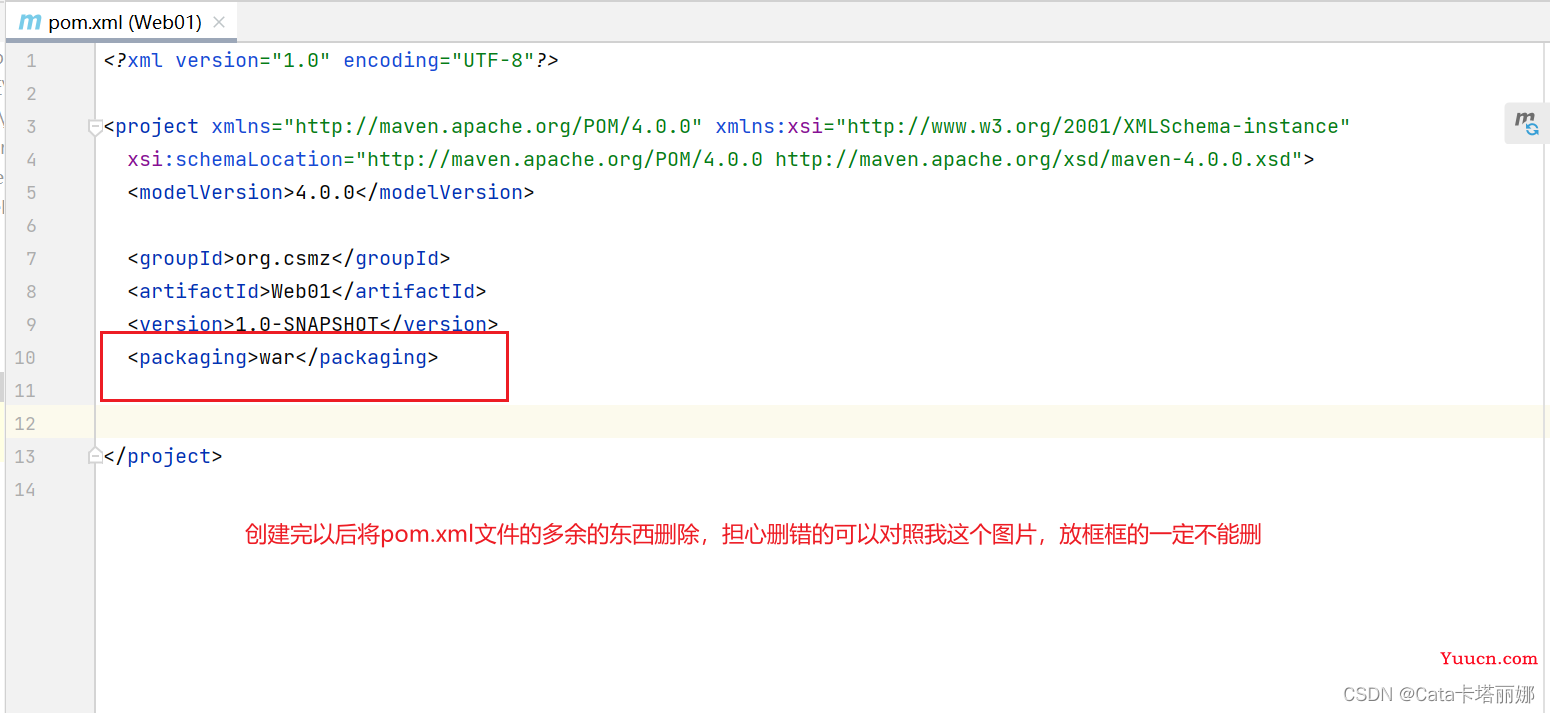
Task: Collapse the project tag fold marker
Action: pos(95,127)
